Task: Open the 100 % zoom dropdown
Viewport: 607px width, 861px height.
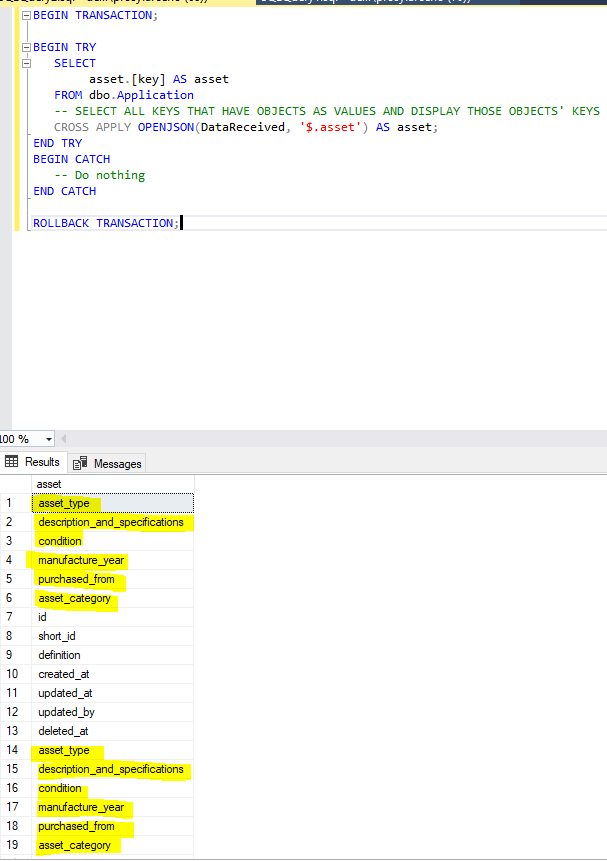Action: 49,439
